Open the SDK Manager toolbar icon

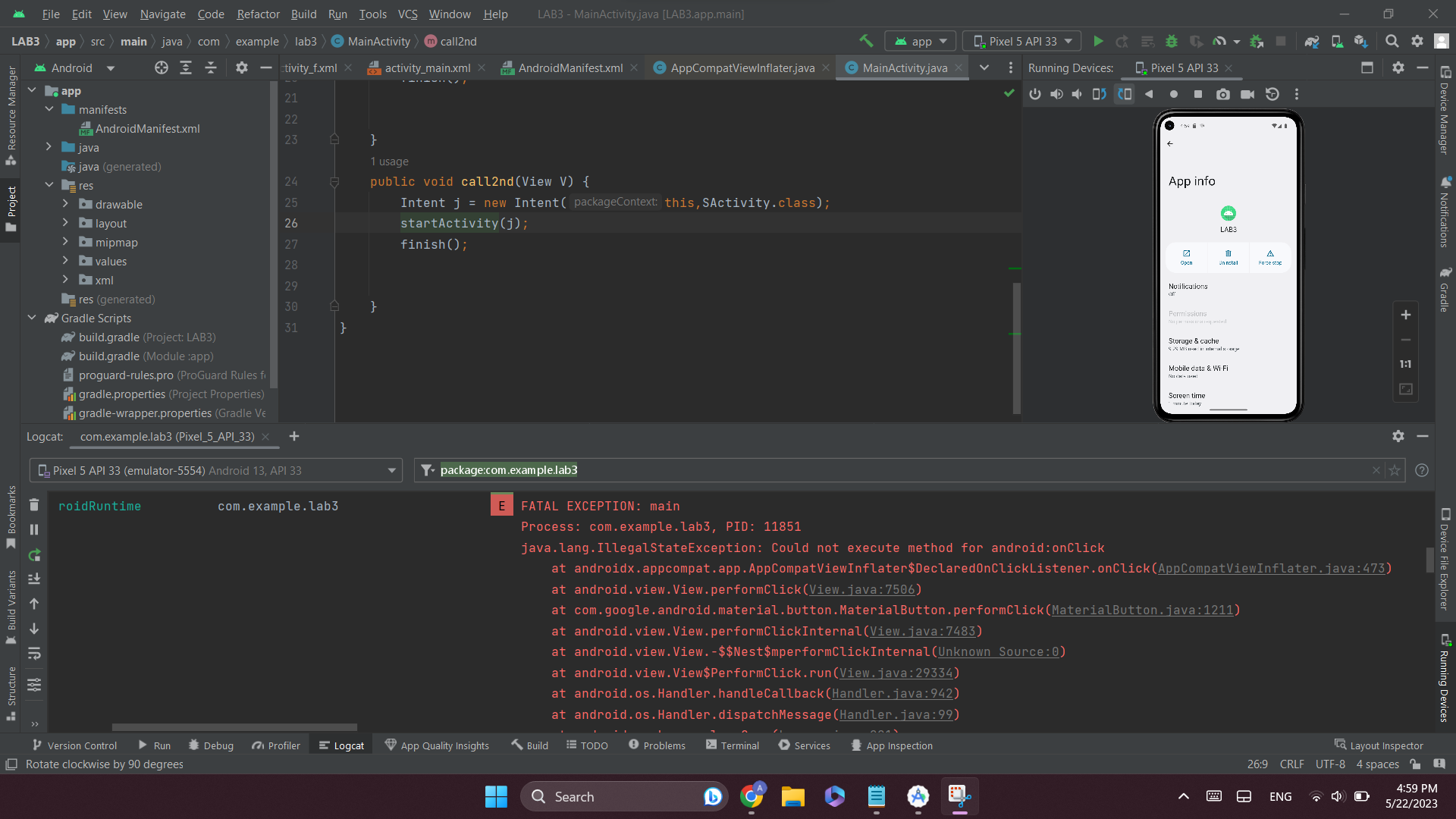pyautogui.click(x=1361, y=41)
